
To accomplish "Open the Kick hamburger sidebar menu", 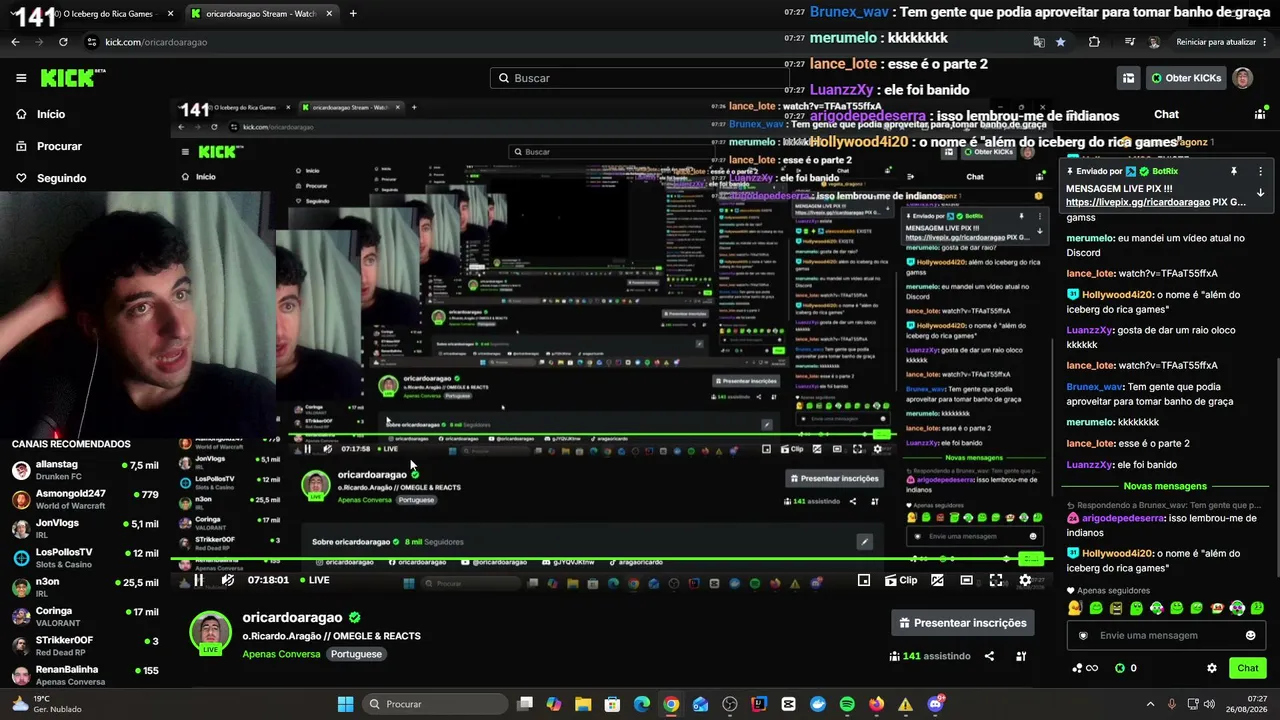I will pos(21,78).
